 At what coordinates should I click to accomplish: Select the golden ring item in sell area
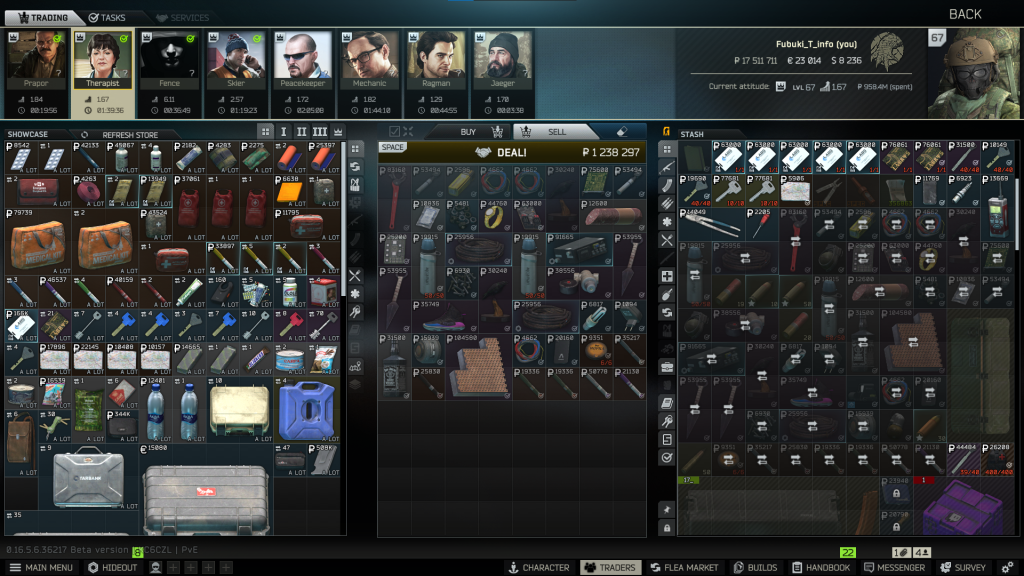tap(494, 216)
